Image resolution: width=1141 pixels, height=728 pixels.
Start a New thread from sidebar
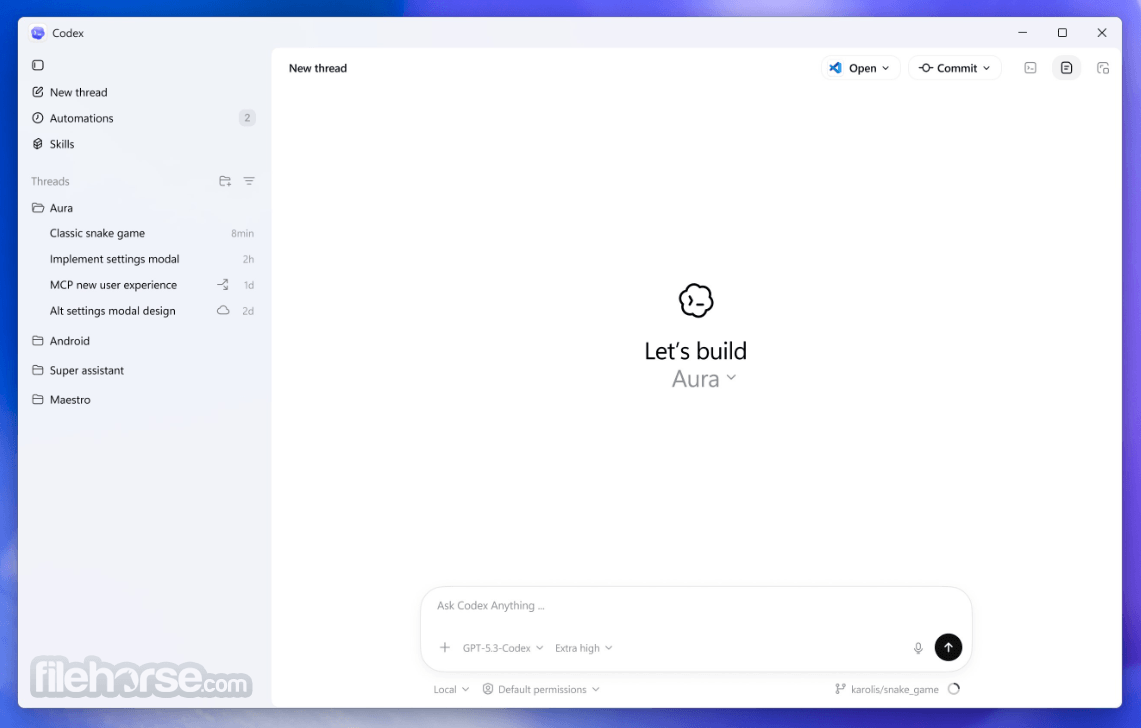[x=70, y=92]
